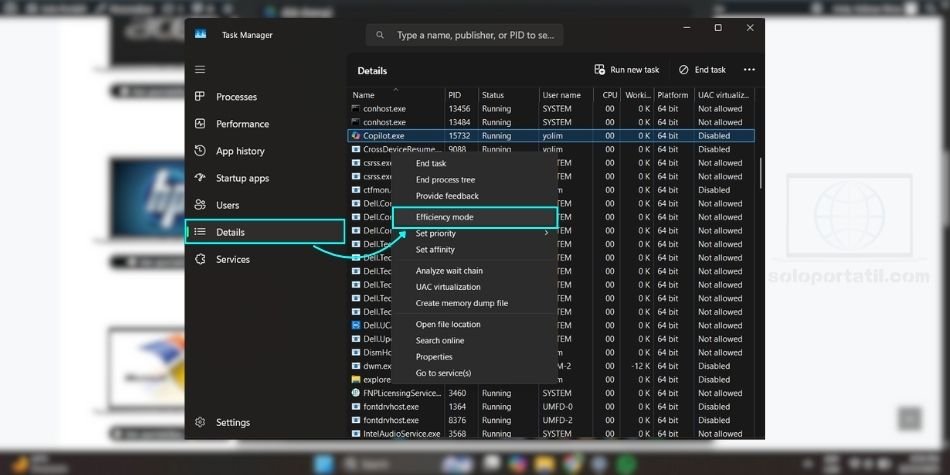Click the Details list vertical scrollbar

[x=761, y=173]
